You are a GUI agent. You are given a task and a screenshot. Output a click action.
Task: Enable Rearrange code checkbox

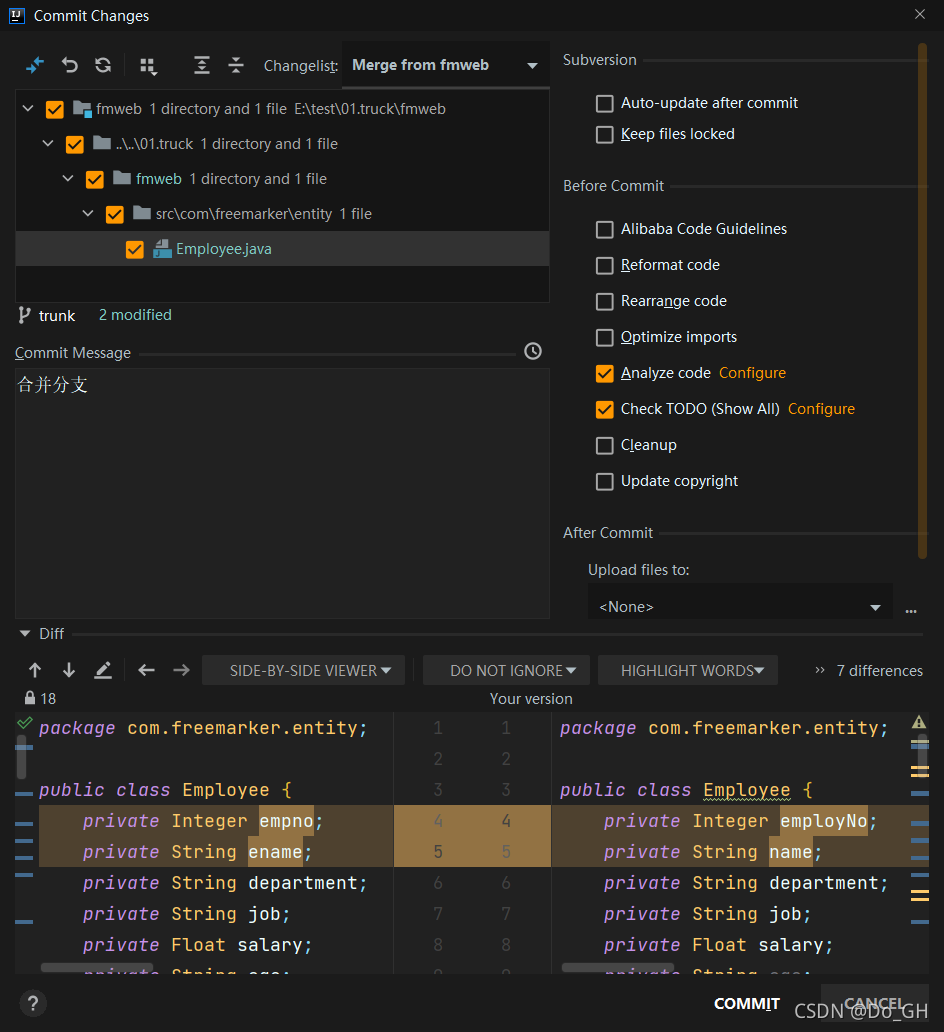click(604, 301)
